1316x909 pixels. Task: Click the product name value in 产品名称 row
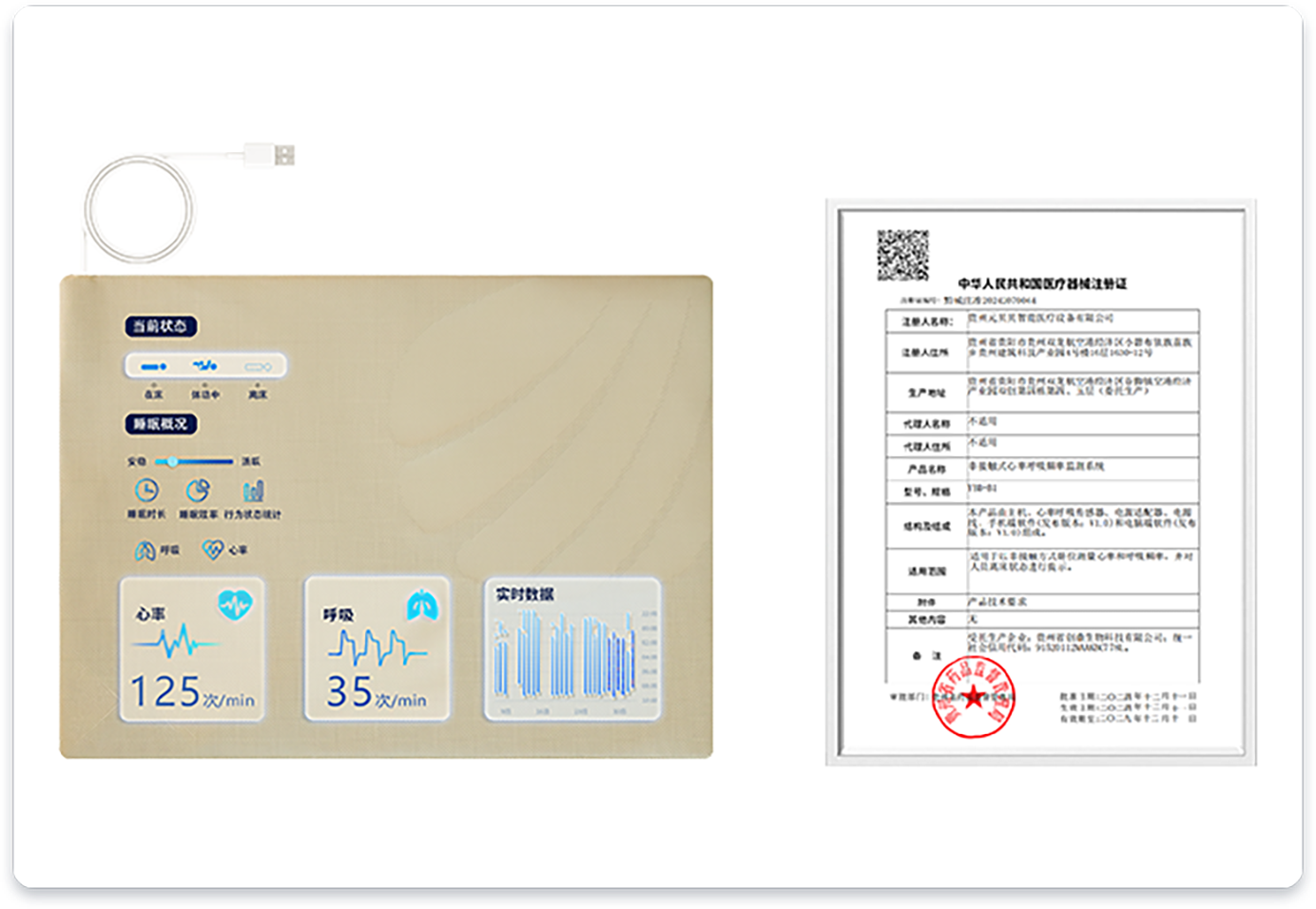tap(1035, 467)
